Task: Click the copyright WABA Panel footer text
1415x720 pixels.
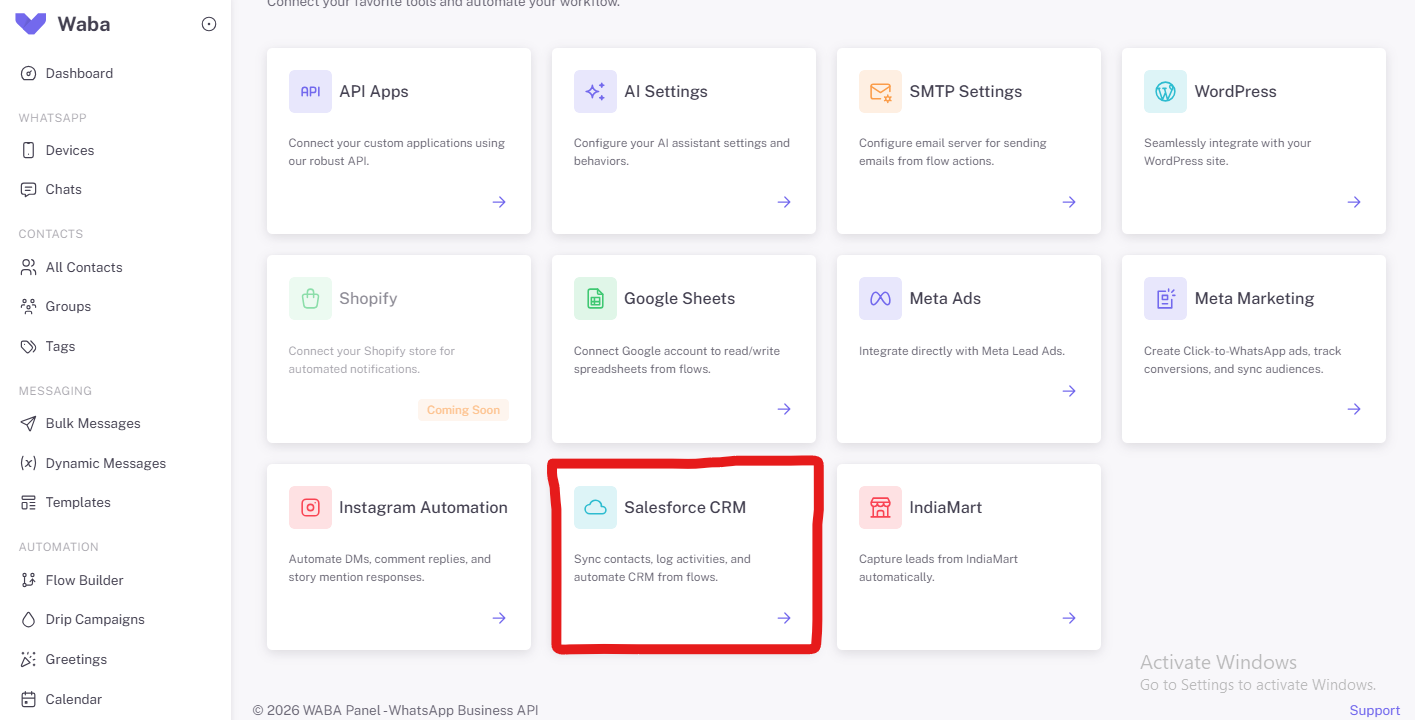Action: 395,710
